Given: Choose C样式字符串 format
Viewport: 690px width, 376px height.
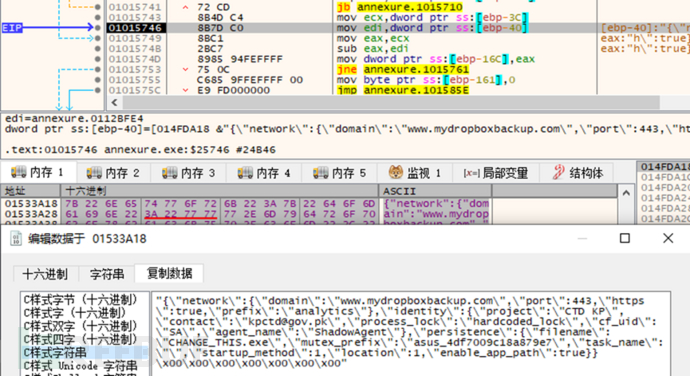Looking at the screenshot, I should 55,353.
